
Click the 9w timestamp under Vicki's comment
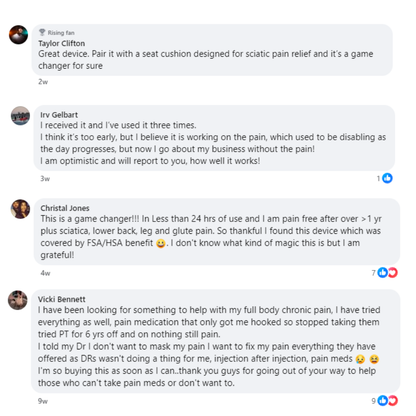coord(43,401)
